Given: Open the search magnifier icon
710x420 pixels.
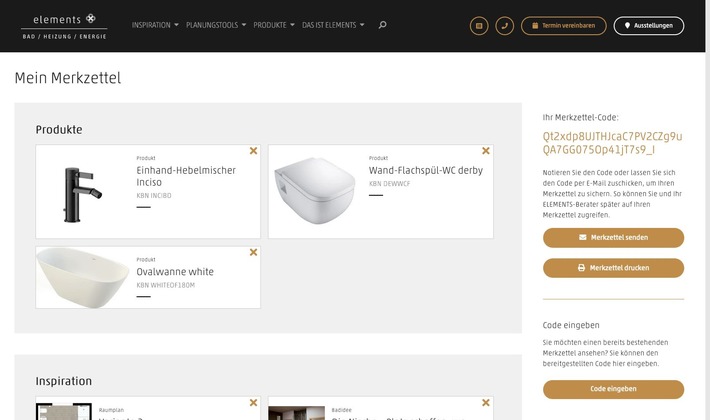Looking at the screenshot, I should (382, 25).
